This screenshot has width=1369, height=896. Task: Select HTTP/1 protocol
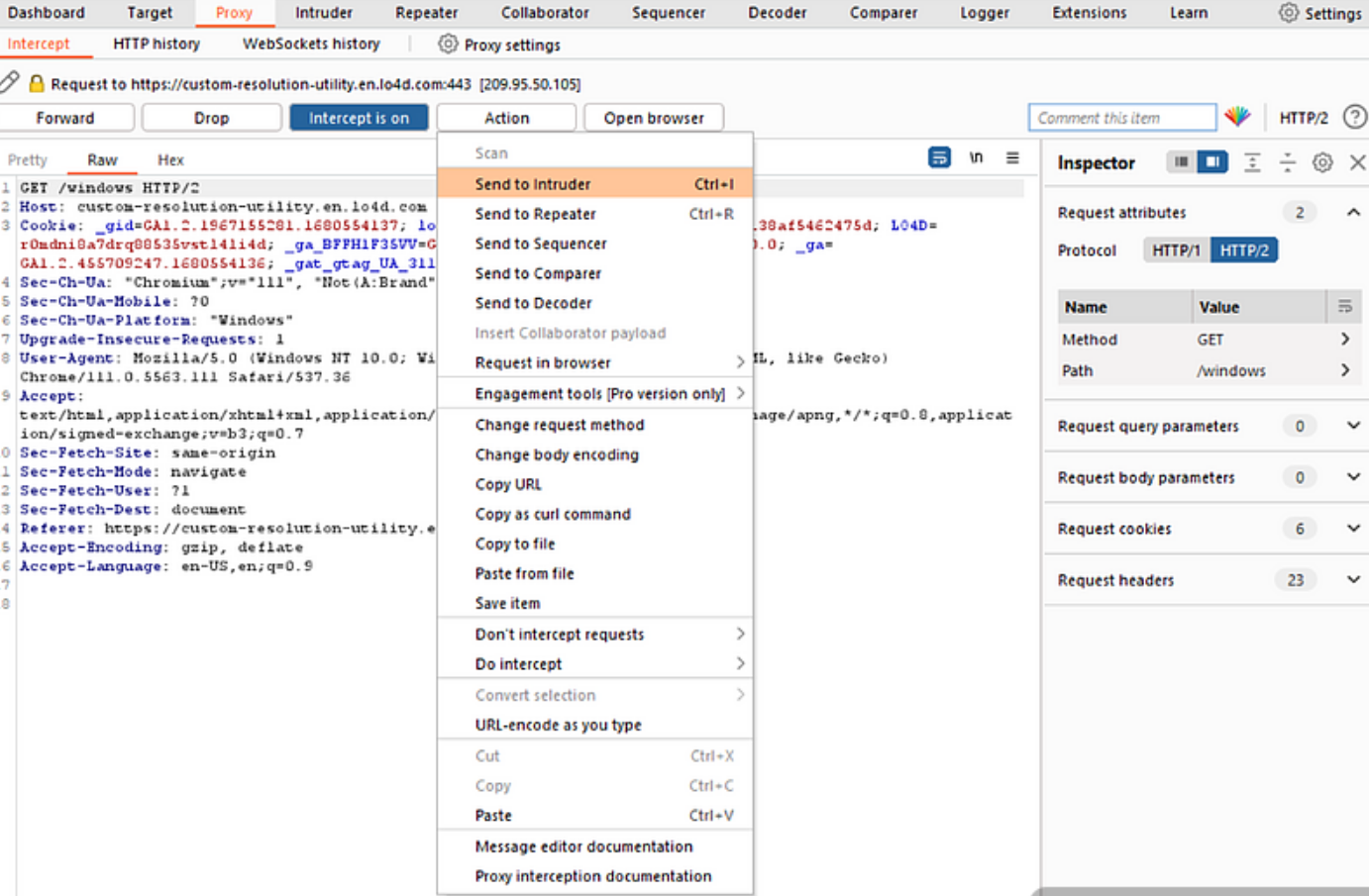tap(1176, 250)
